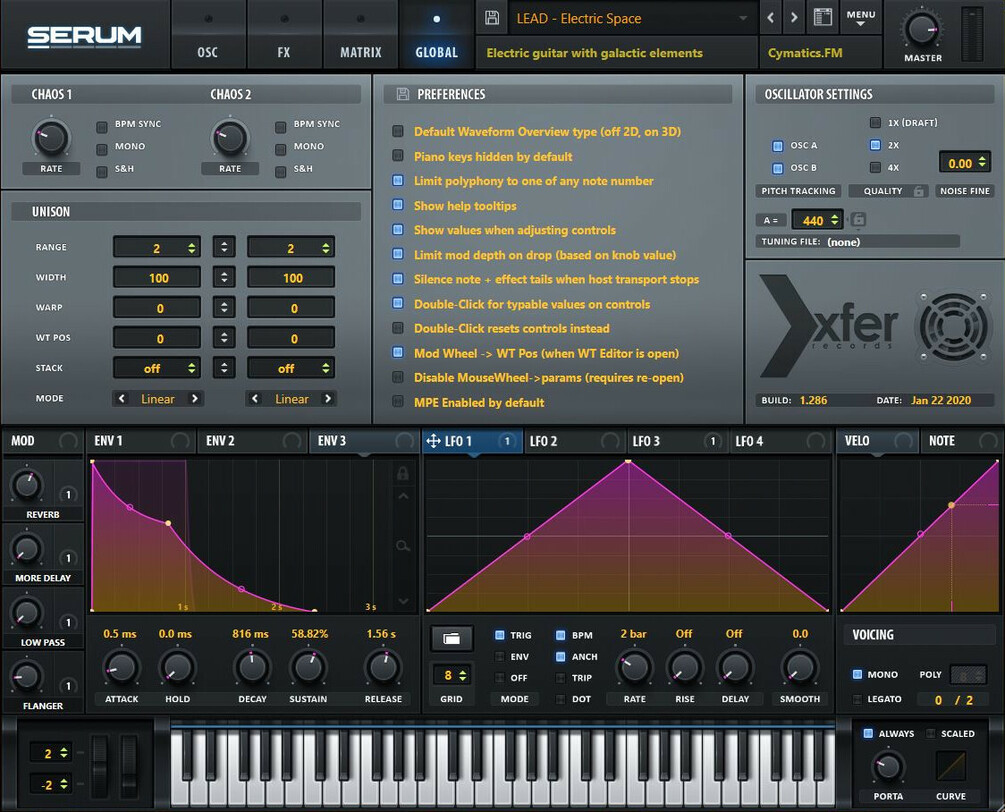This screenshot has height=812, width=1005.
Task: Click the Chaos 1 RATE label
Action: coord(51,169)
